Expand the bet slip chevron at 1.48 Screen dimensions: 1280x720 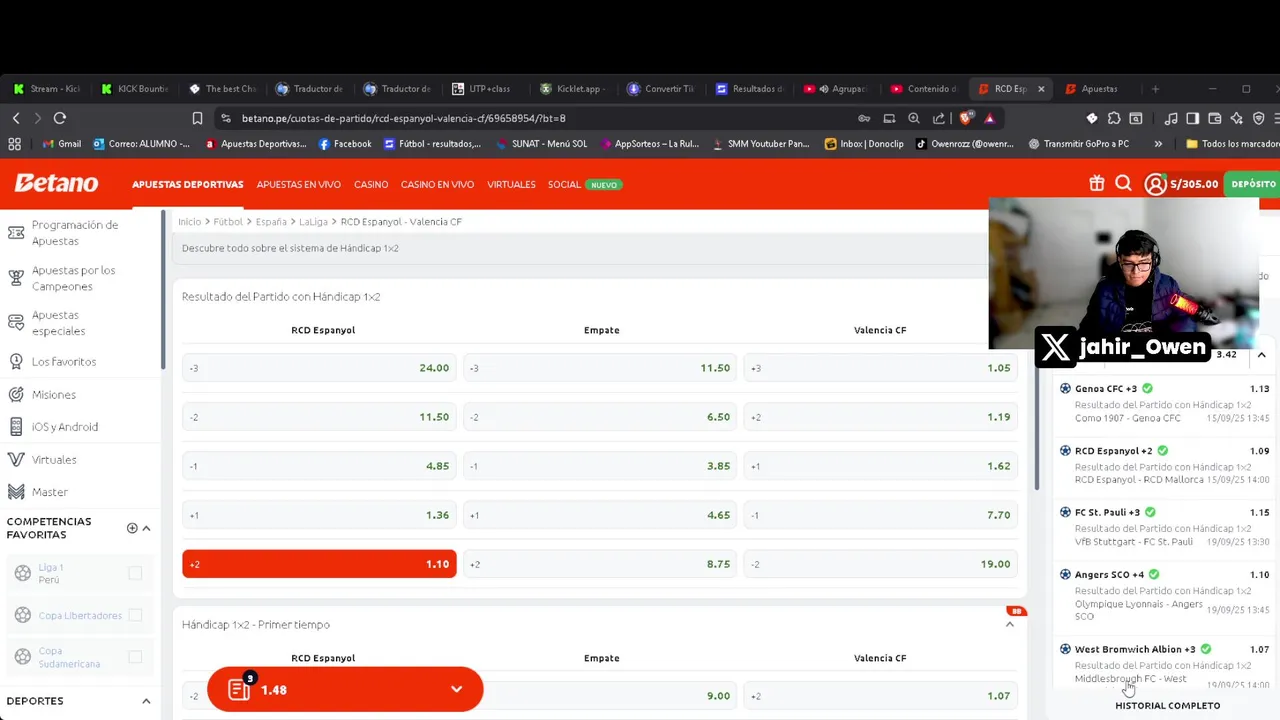[x=456, y=690]
